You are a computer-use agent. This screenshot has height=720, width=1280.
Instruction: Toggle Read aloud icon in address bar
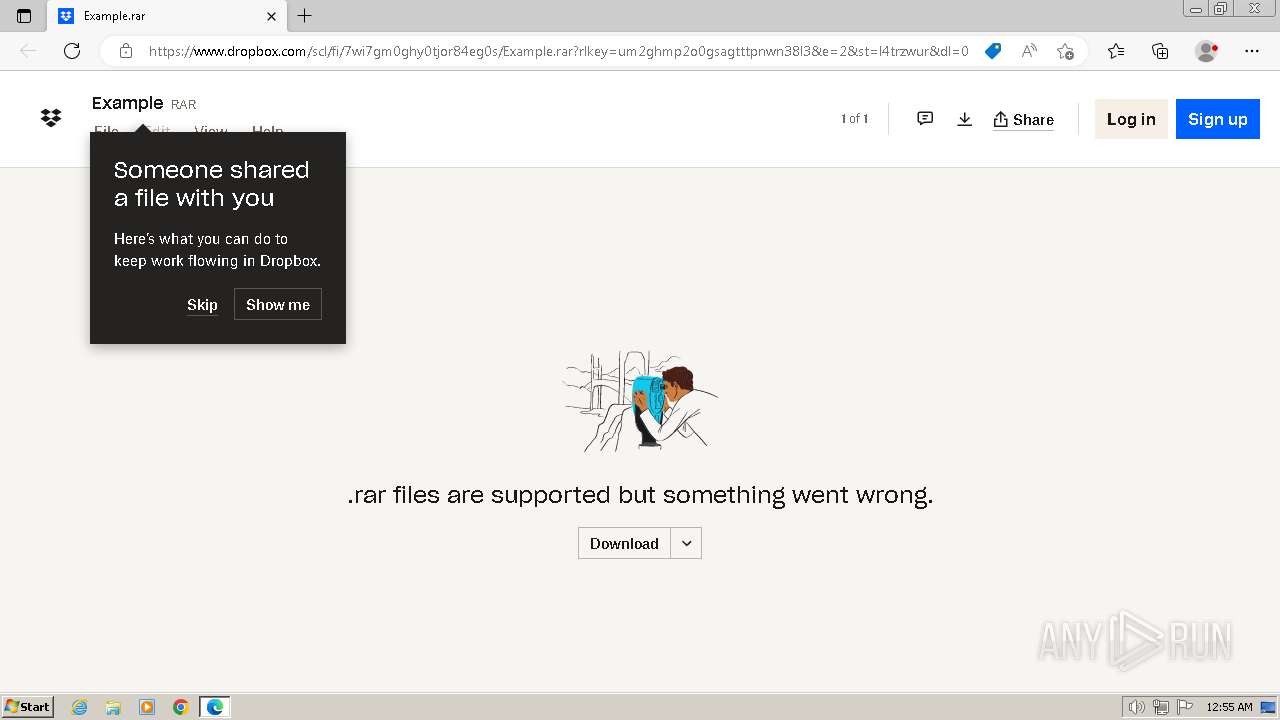(1029, 51)
